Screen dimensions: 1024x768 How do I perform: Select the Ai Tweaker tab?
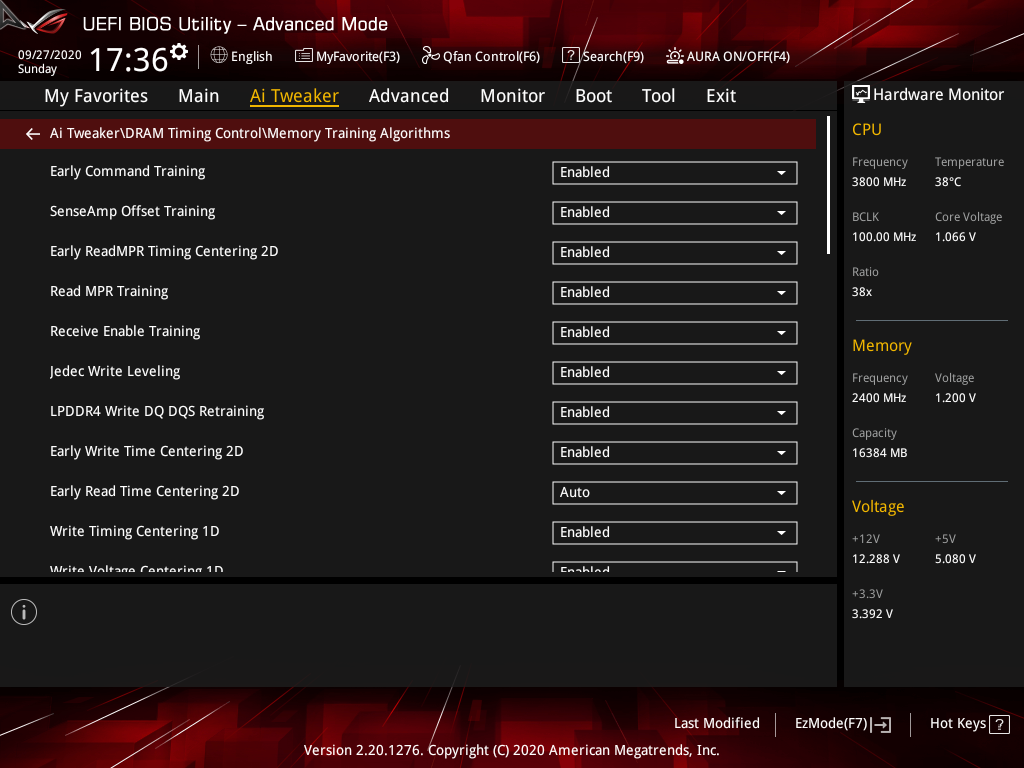click(294, 96)
